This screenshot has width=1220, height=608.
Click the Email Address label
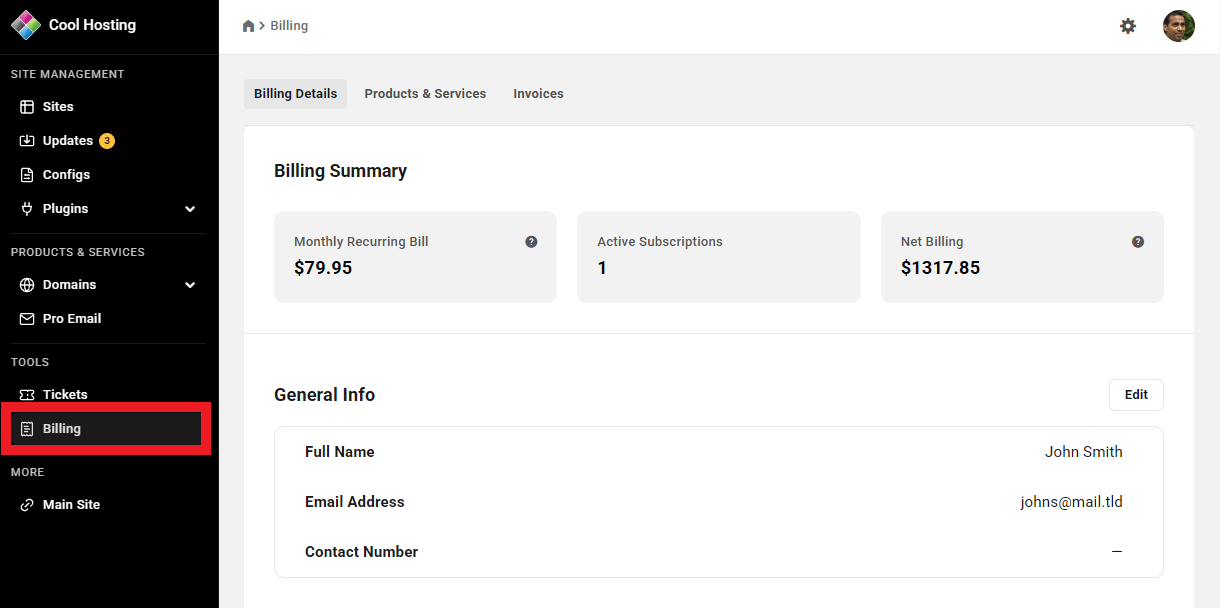coord(355,502)
